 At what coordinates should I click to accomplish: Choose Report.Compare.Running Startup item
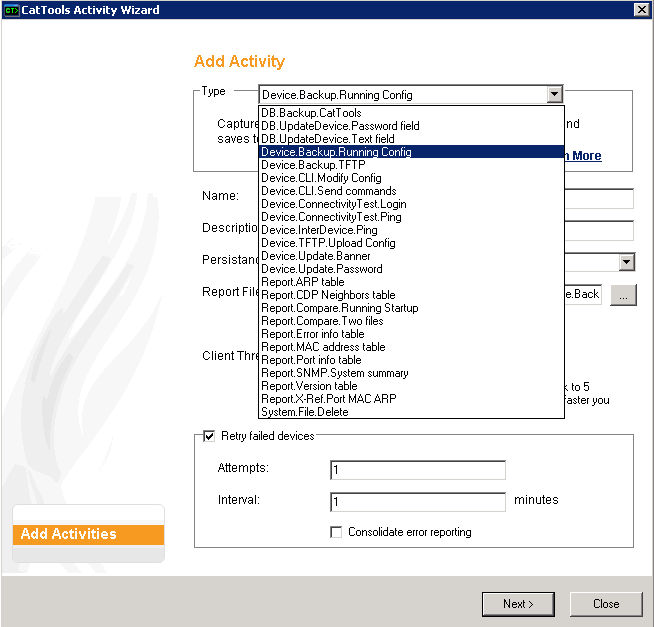[411, 308]
